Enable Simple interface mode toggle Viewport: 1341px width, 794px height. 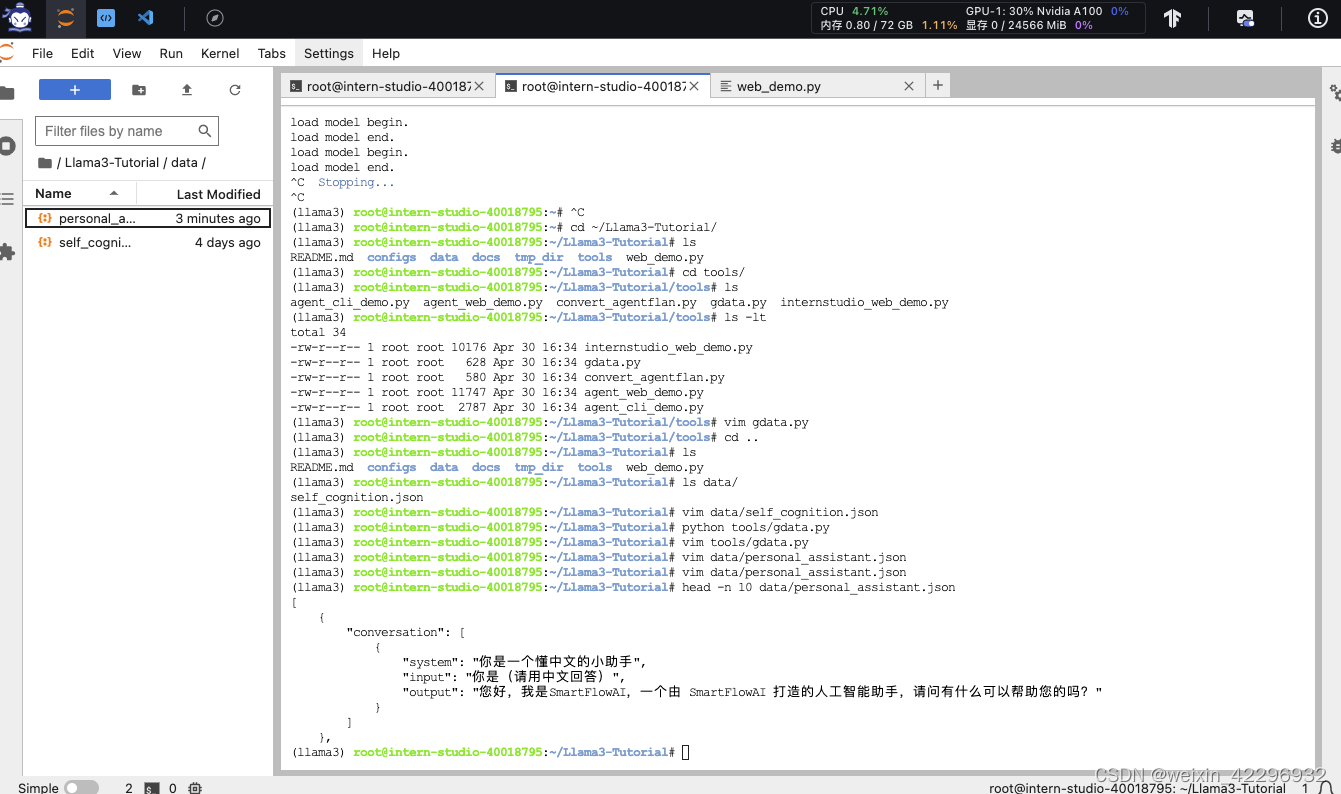(x=80, y=787)
